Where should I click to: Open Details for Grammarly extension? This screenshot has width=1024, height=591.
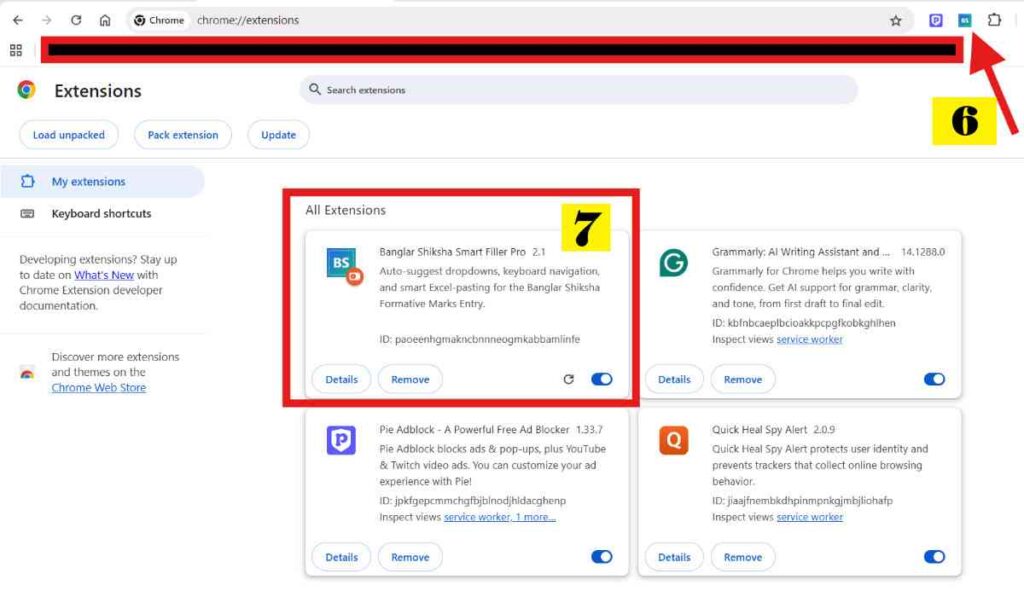674,379
